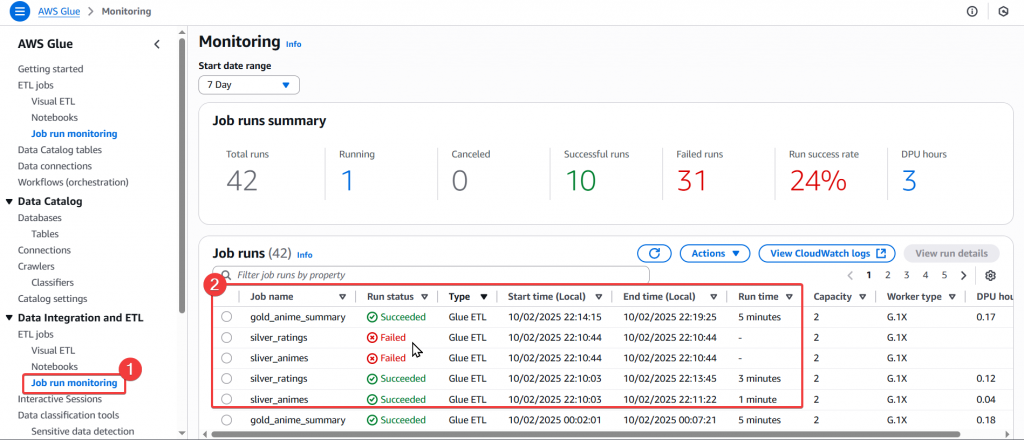Image resolution: width=1024 pixels, height=440 pixels.
Task: Click View CloudWatch logs button
Action: click(827, 253)
